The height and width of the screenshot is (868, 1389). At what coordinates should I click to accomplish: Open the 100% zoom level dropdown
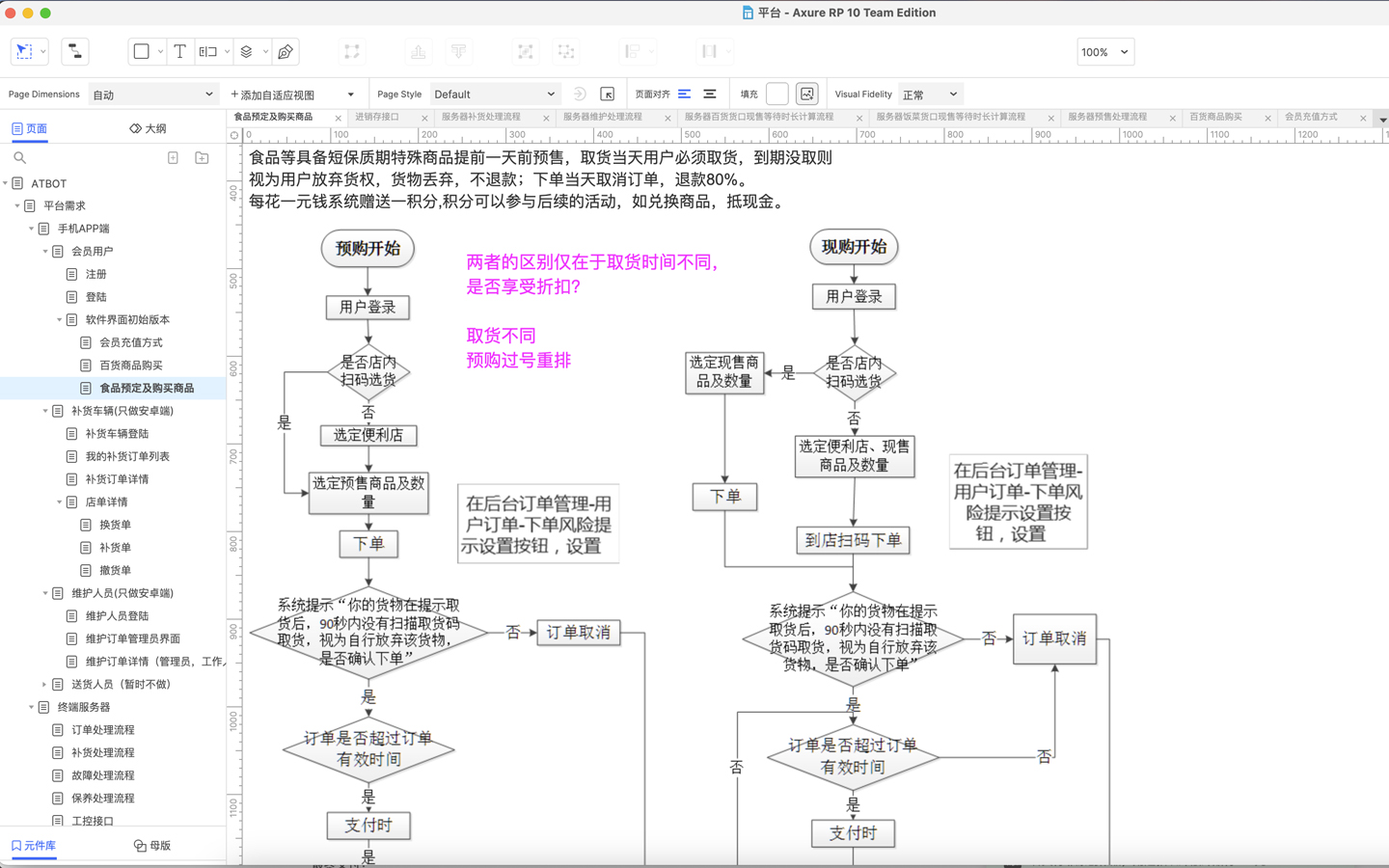coord(1105,51)
